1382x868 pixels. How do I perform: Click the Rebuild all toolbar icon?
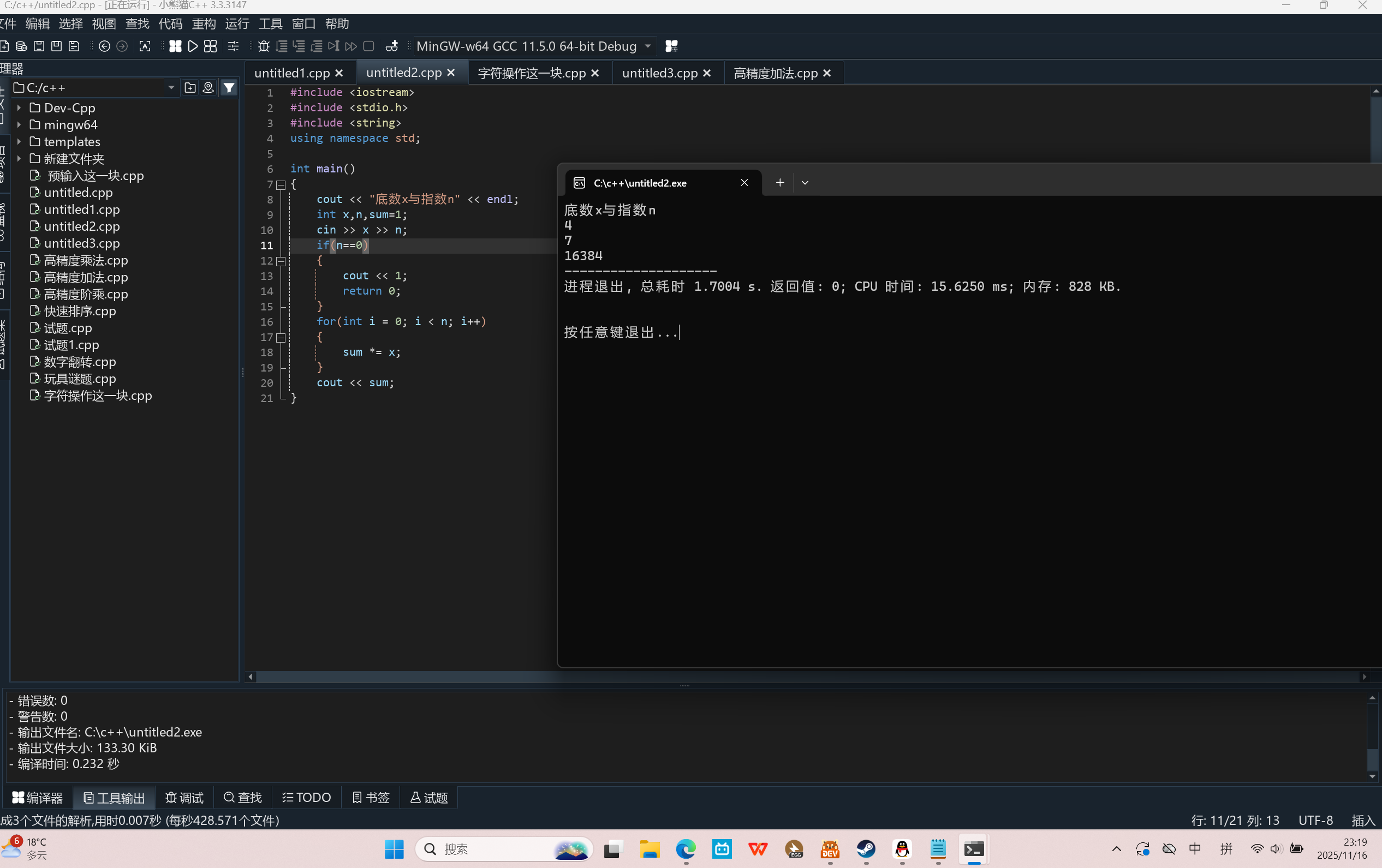tap(211, 46)
